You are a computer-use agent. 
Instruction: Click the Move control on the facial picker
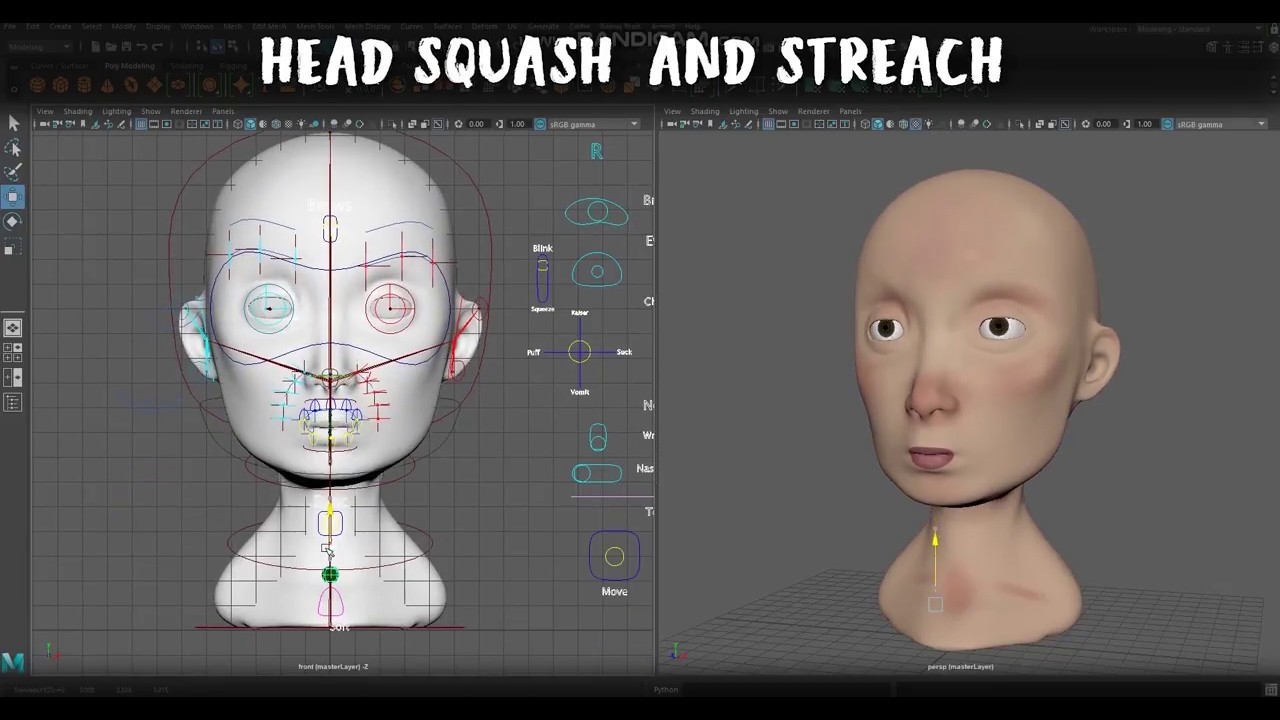(x=614, y=557)
